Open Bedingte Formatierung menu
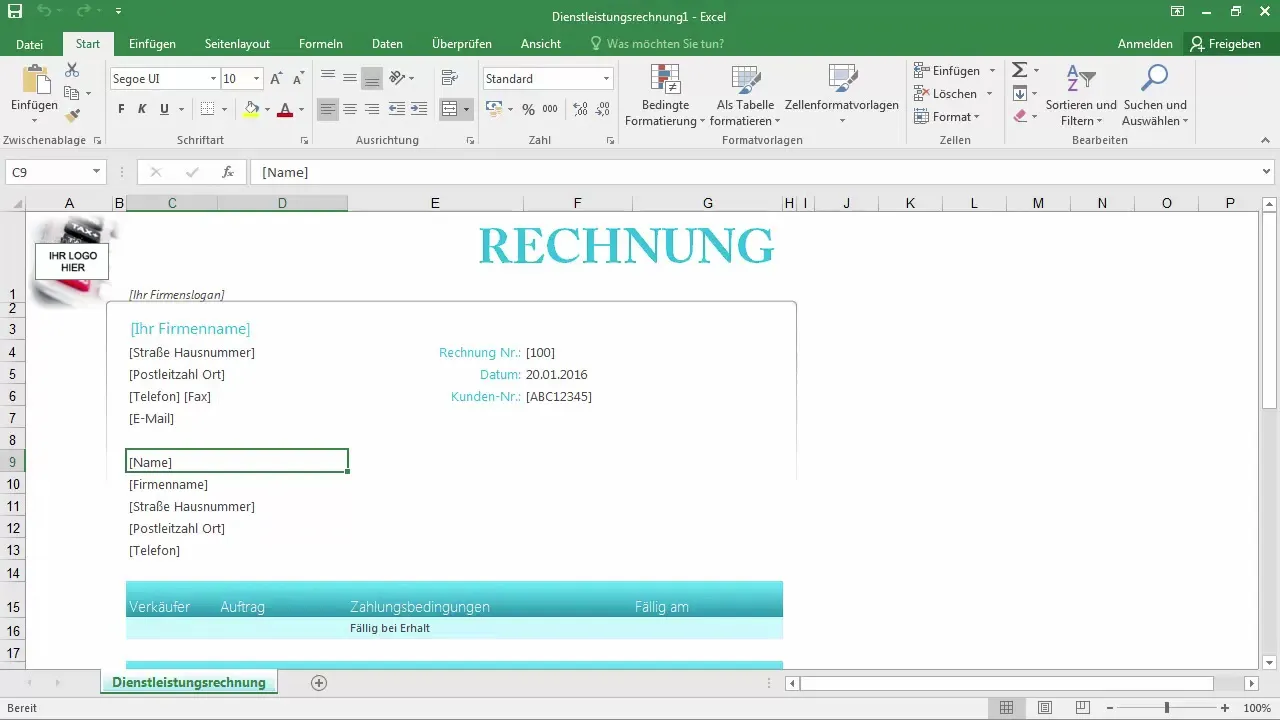Screen dimensions: 1280x720 [x=665, y=95]
